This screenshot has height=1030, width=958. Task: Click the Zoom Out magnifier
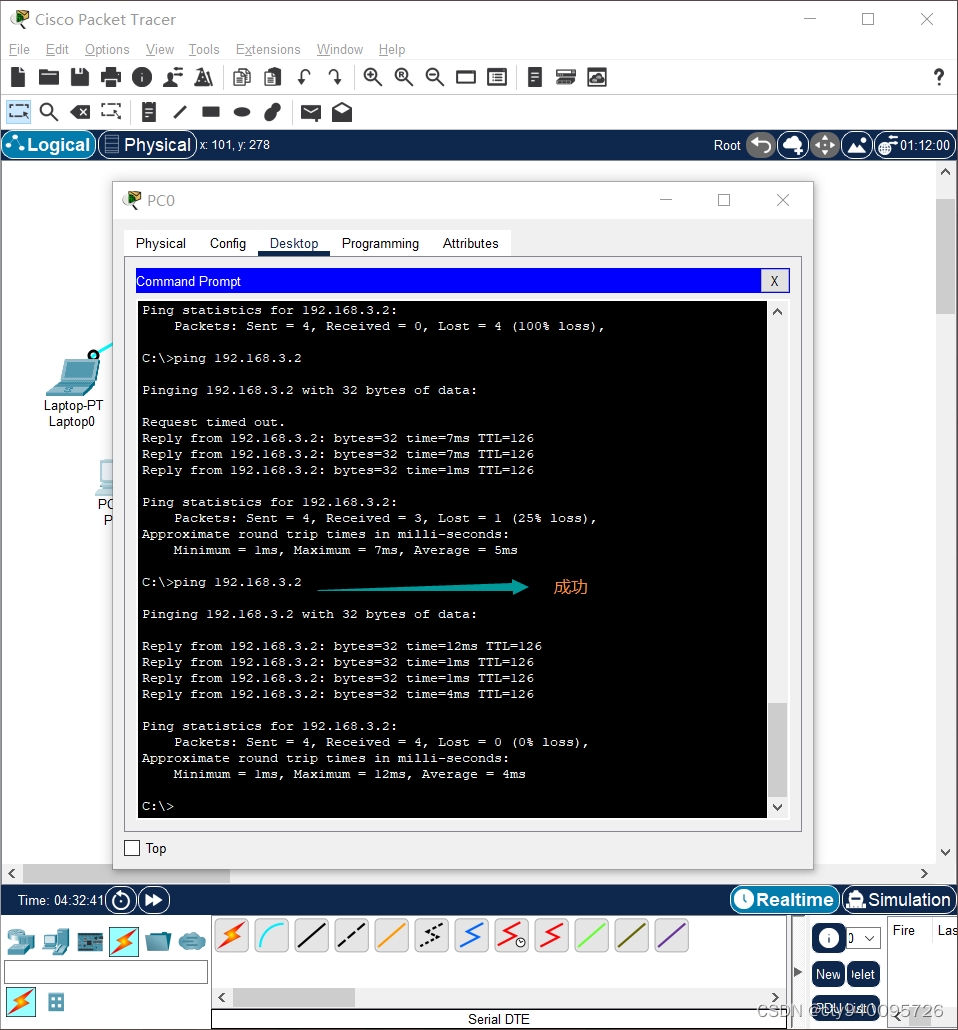(434, 78)
